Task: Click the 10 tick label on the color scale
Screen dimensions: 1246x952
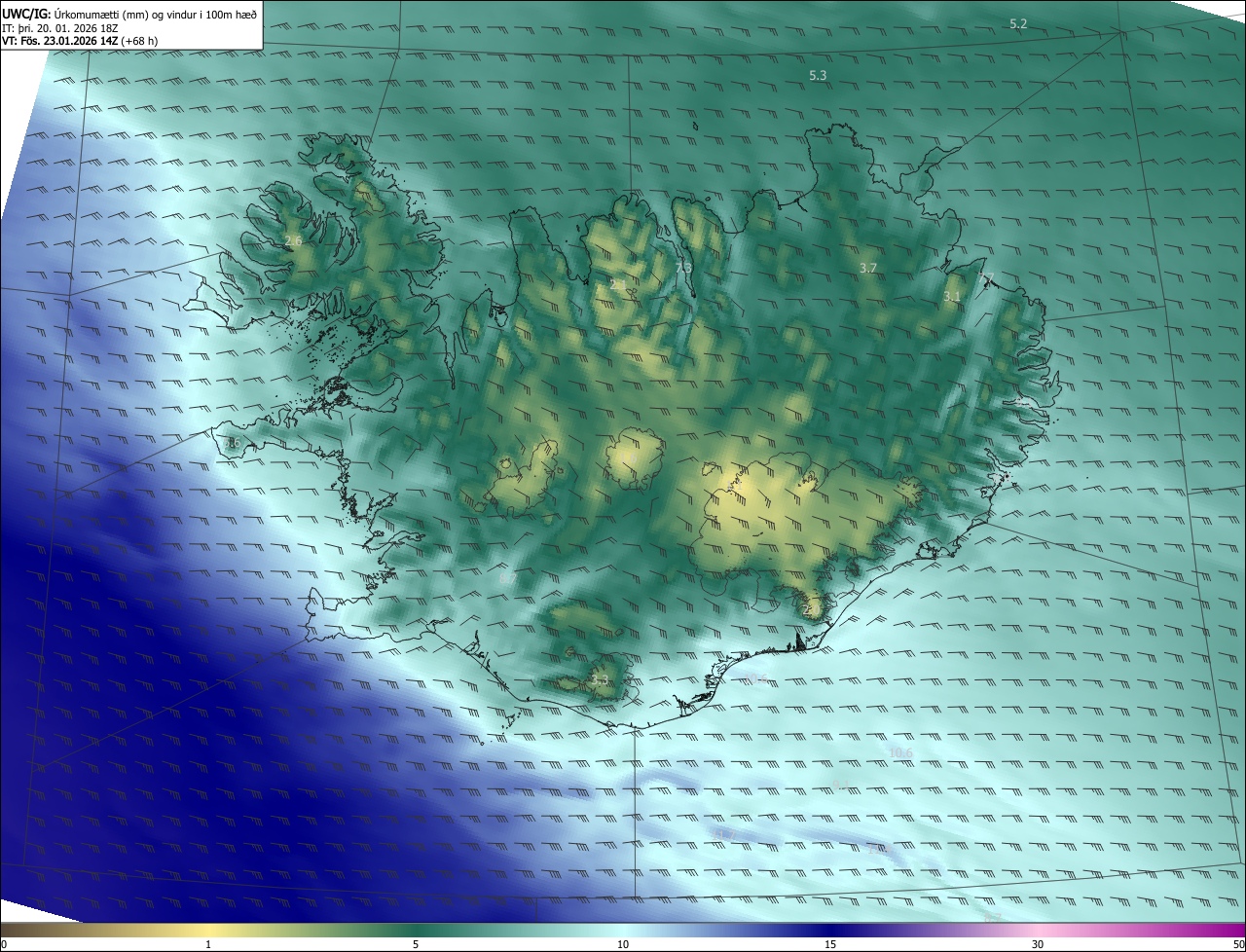Action: click(623, 944)
